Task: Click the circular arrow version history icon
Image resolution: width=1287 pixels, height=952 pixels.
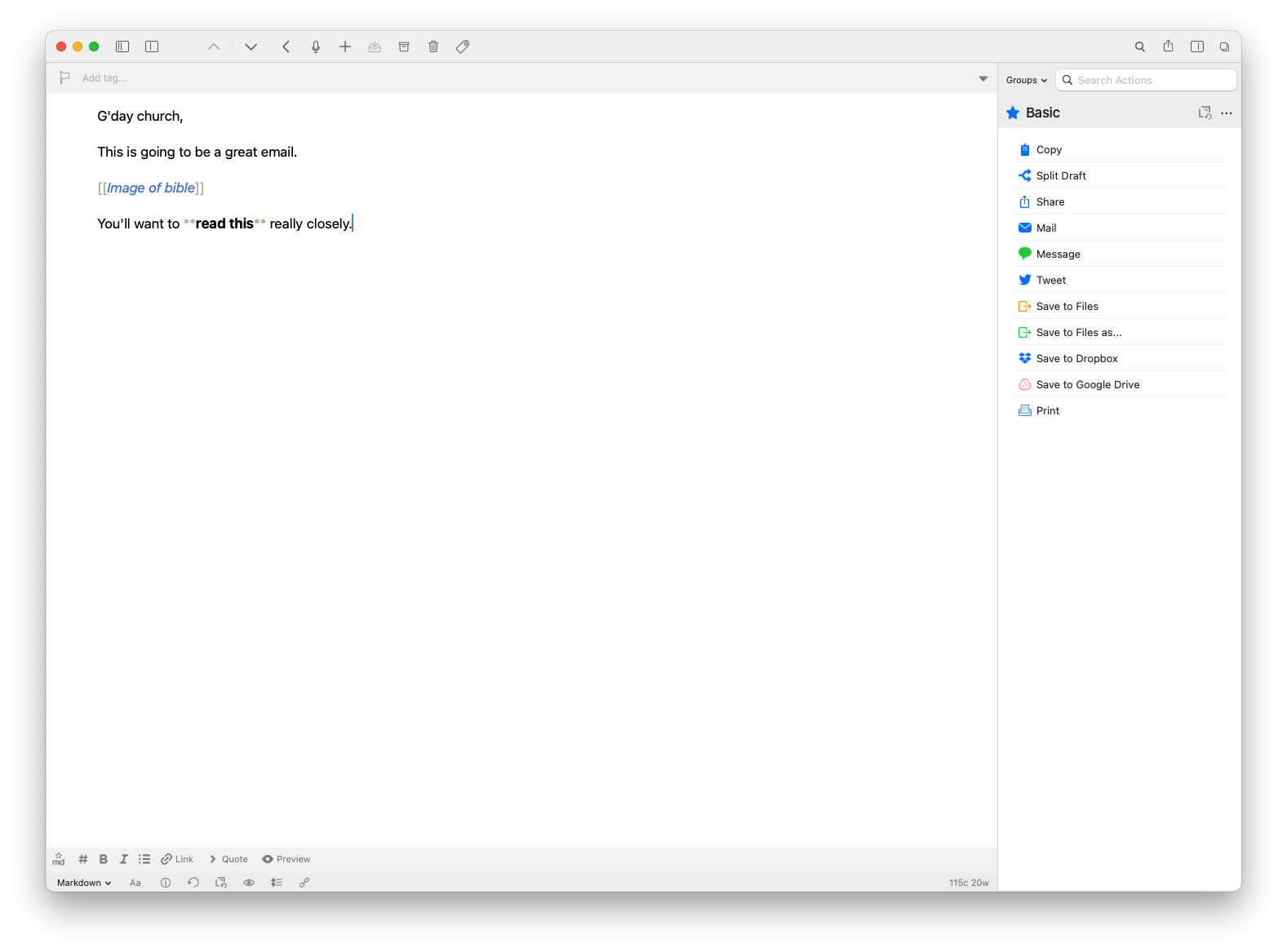Action: [193, 883]
